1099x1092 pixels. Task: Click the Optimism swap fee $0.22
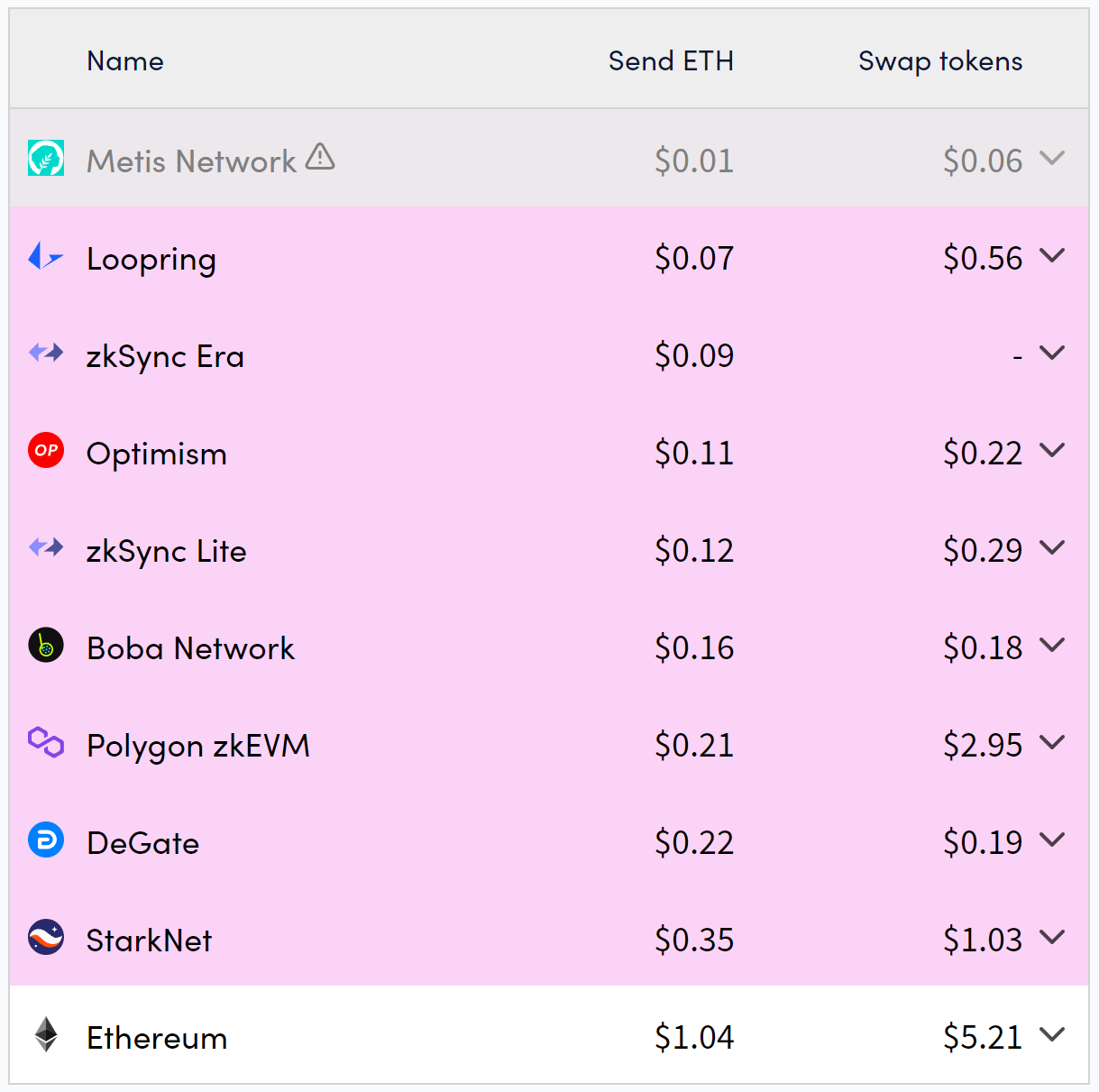pyautogui.click(x=983, y=454)
